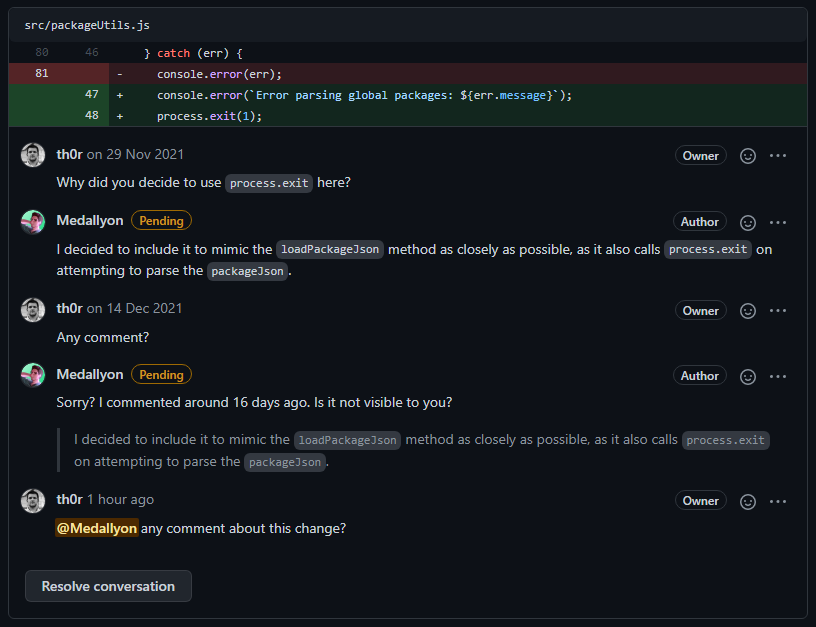
Task: Click the '1 hour ago' timestamp
Action: coord(120,499)
